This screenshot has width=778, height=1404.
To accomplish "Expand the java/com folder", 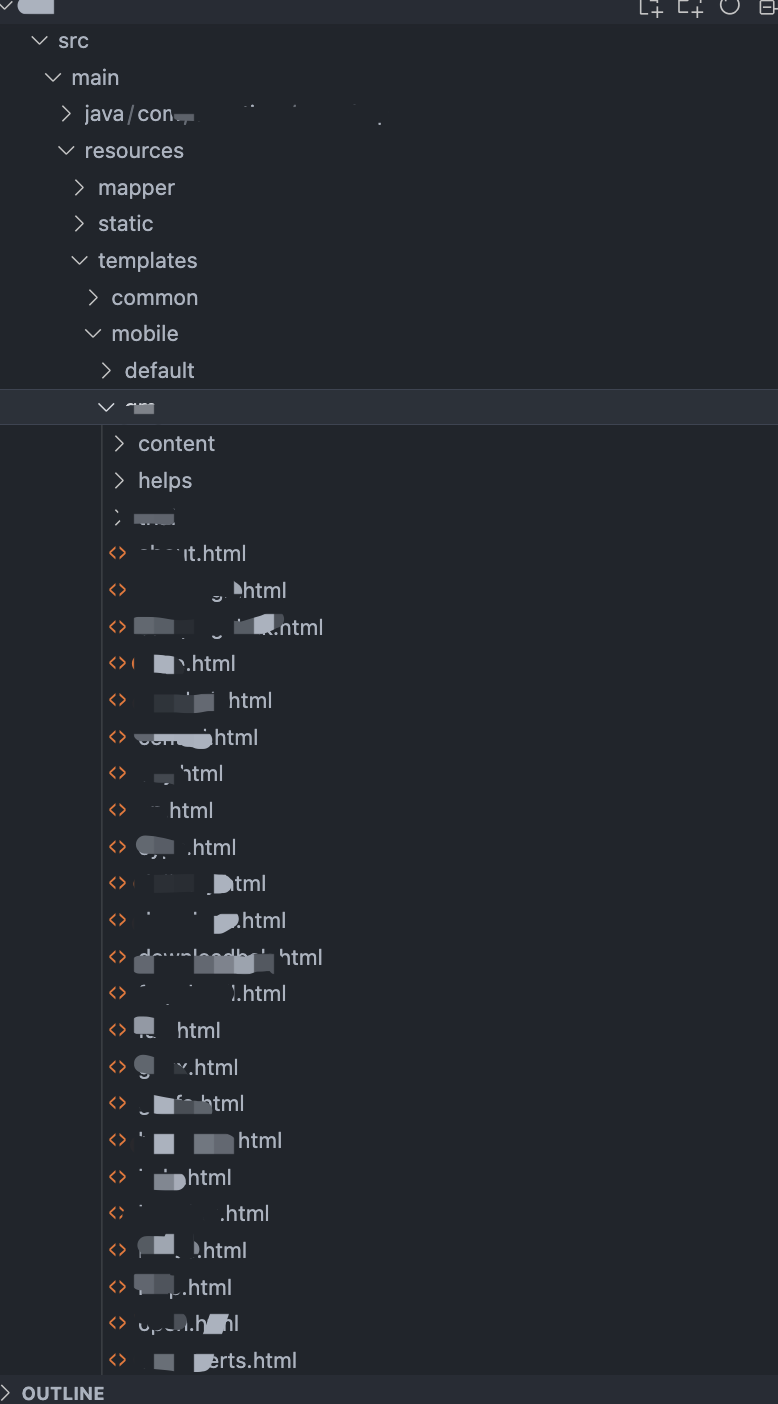I will 66,114.
